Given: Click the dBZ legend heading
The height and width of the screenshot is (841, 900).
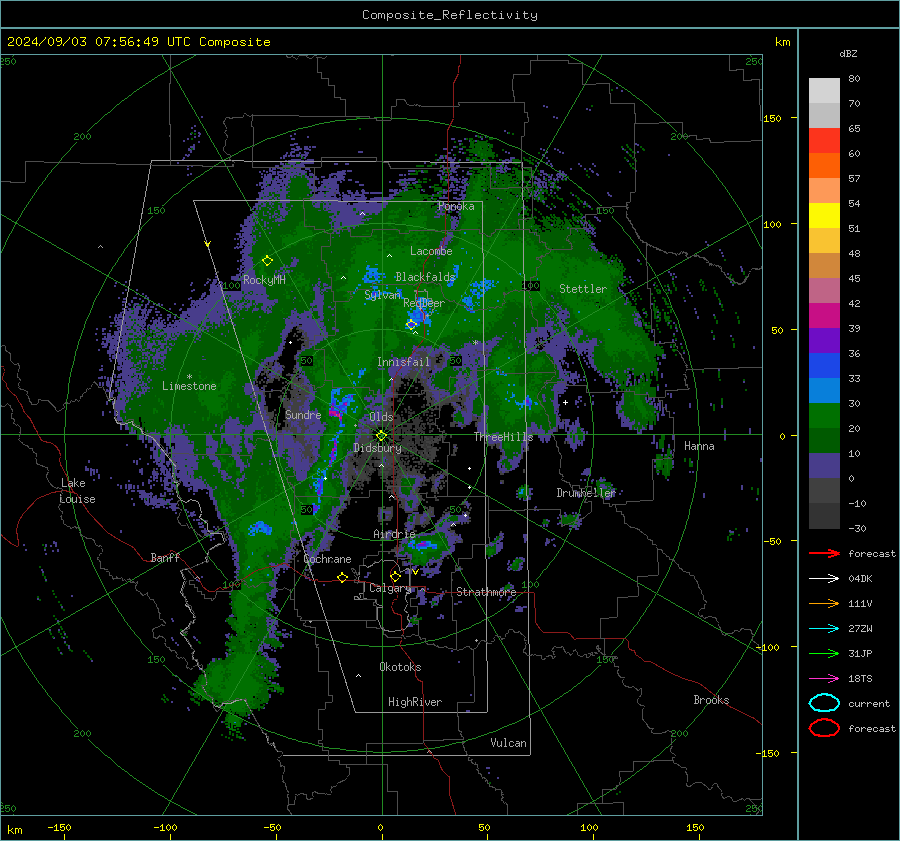Looking at the screenshot, I should [848, 53].
